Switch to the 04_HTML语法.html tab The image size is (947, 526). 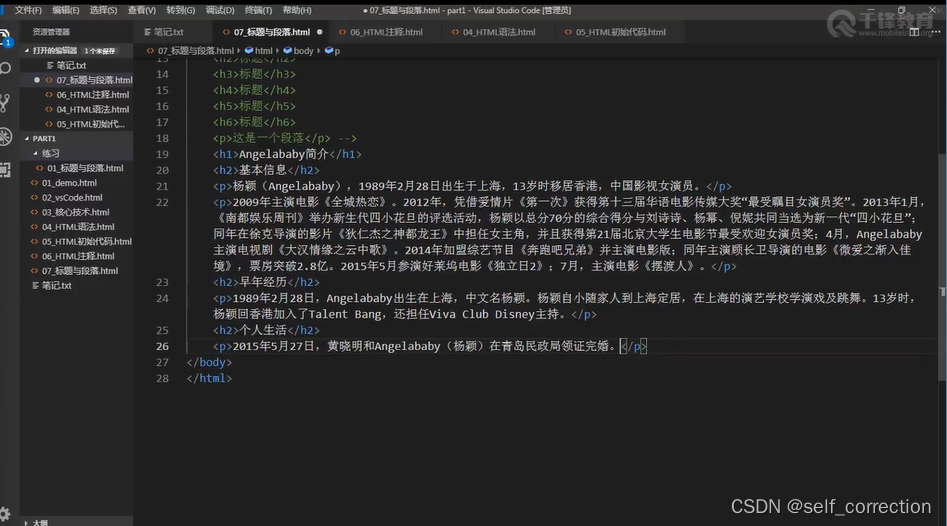[x=499, y=32]
